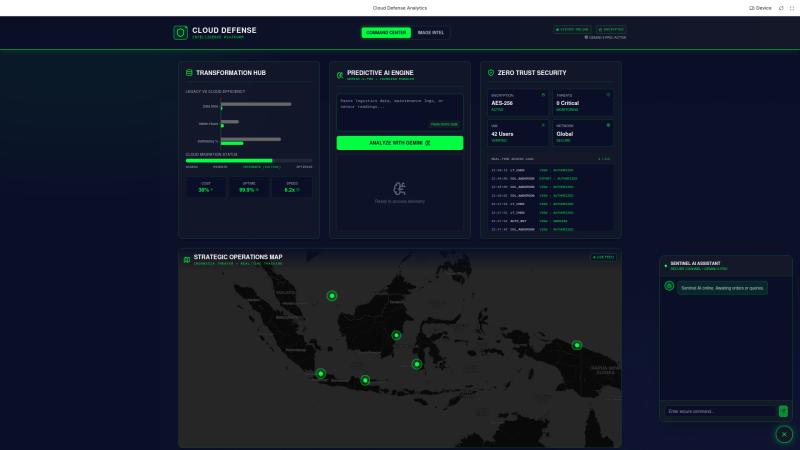Screen dimensions: 800x450
Task: Click the Device toggle in top bar
Action: point(760,8)
